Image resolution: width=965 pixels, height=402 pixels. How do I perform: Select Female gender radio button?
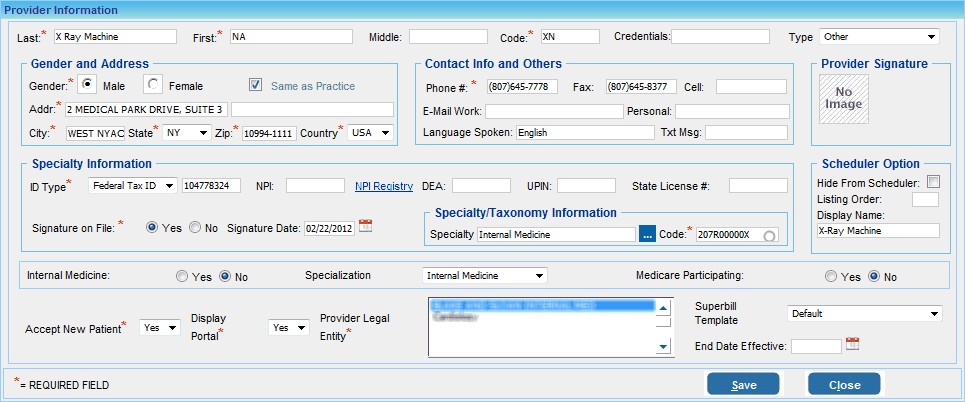153,86
